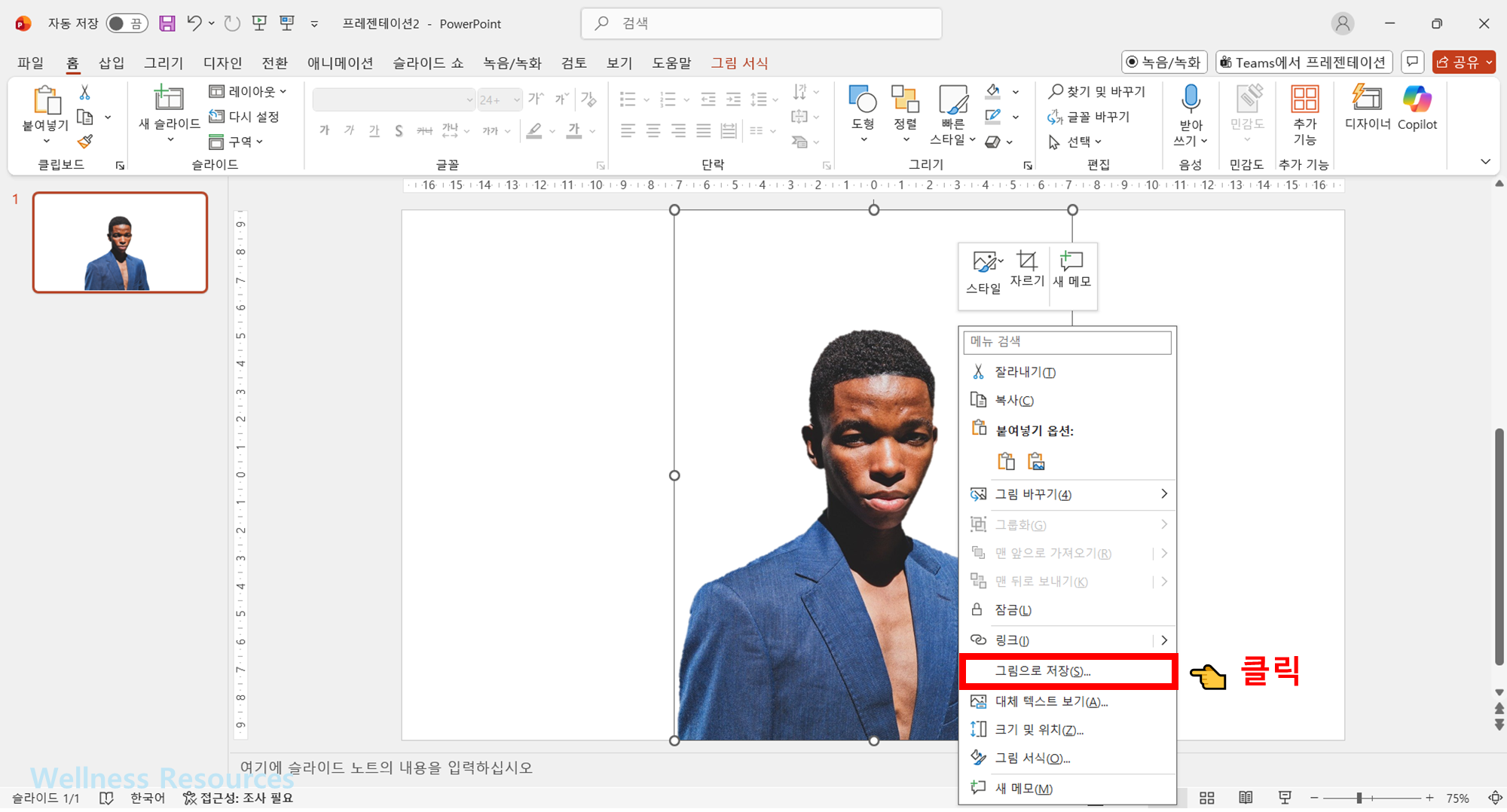This screenshot has height=812, width=1507.
Task: Switch to the 디자인 Design tab
Action: pyautogui.click(x=222, y=63)
